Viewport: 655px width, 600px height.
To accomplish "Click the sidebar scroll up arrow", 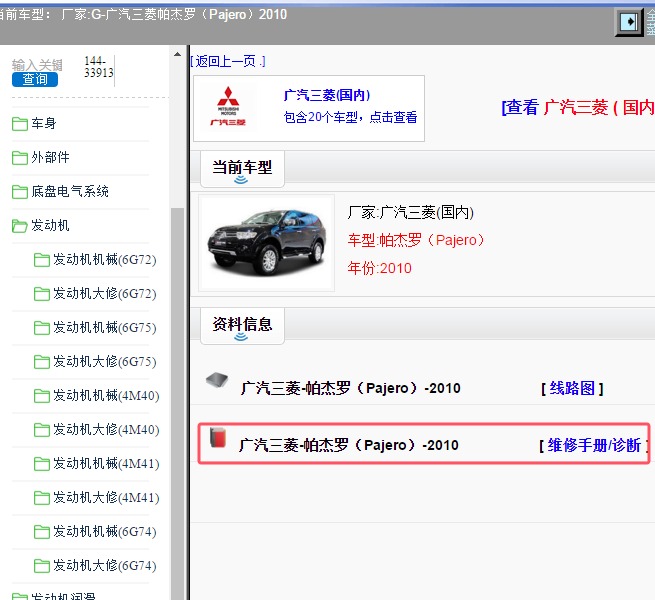I will tap(177, 54).
